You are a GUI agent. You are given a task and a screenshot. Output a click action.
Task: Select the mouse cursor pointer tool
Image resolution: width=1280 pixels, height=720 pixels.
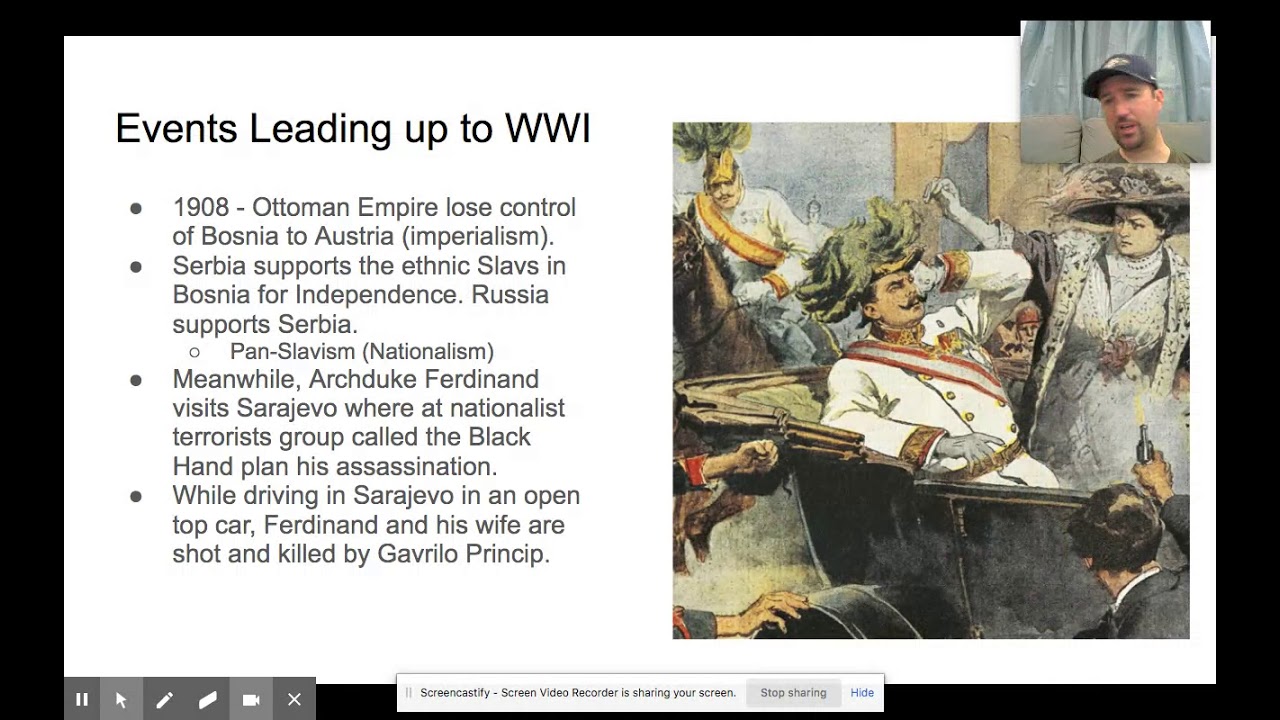pyautogui.click(x=121, y=700)
